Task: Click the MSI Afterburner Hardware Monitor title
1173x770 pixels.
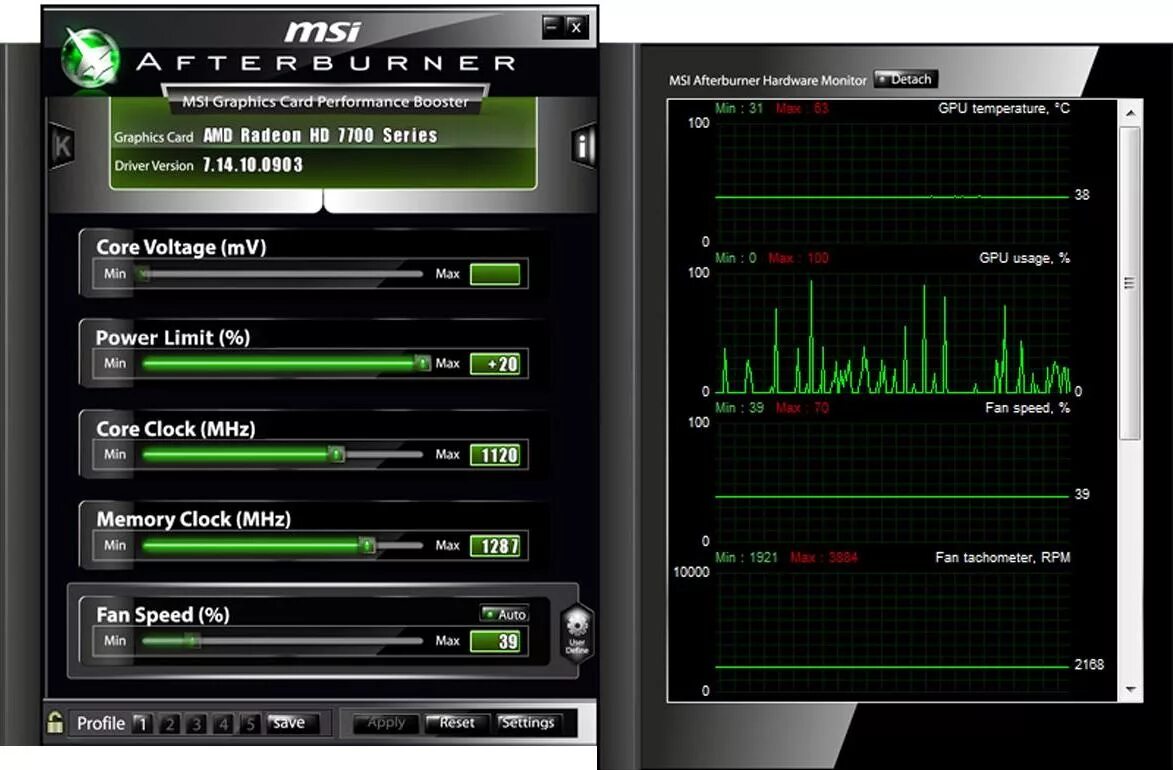Action: coord(768,80)
